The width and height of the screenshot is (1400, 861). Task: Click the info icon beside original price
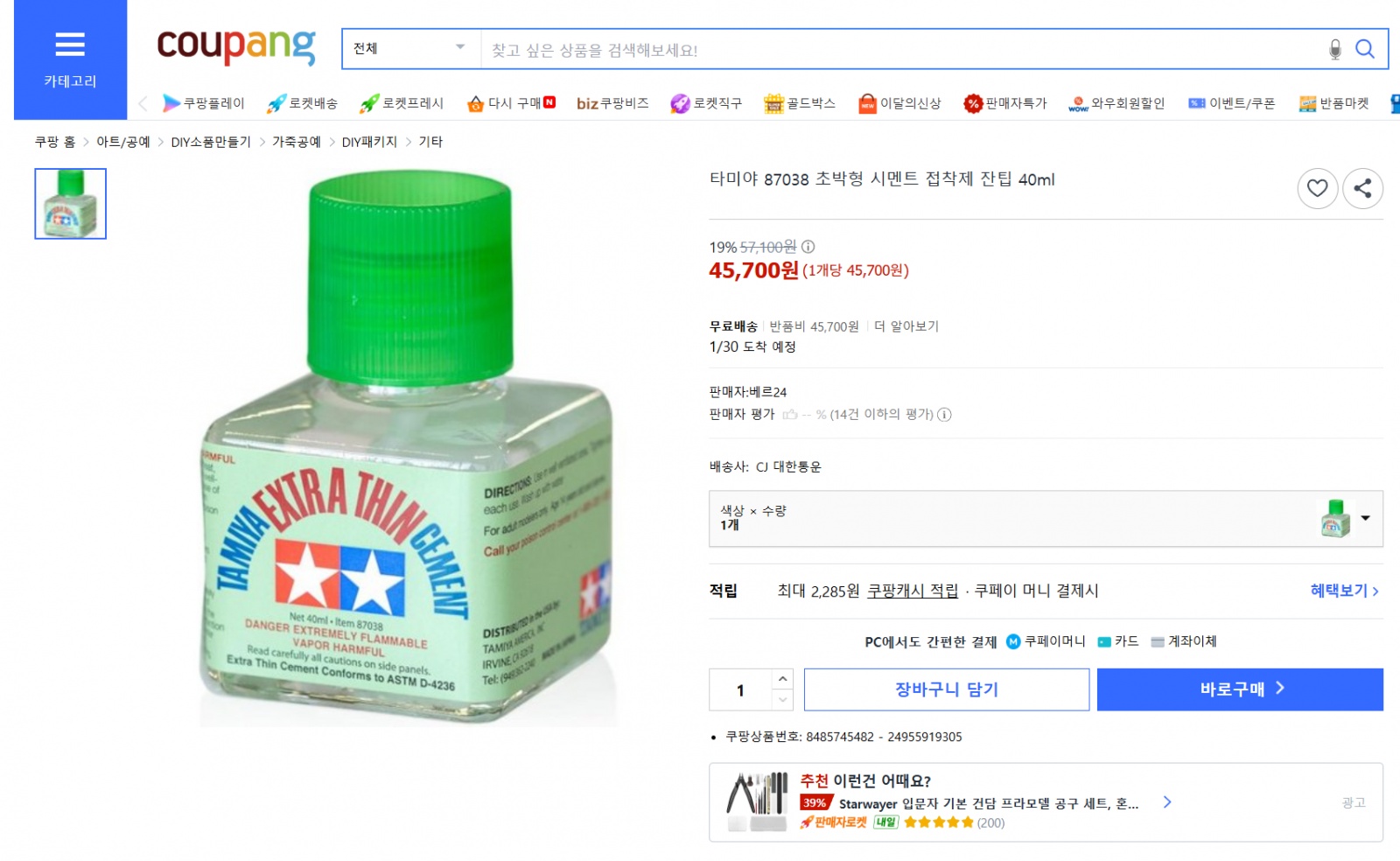[808, 247]
